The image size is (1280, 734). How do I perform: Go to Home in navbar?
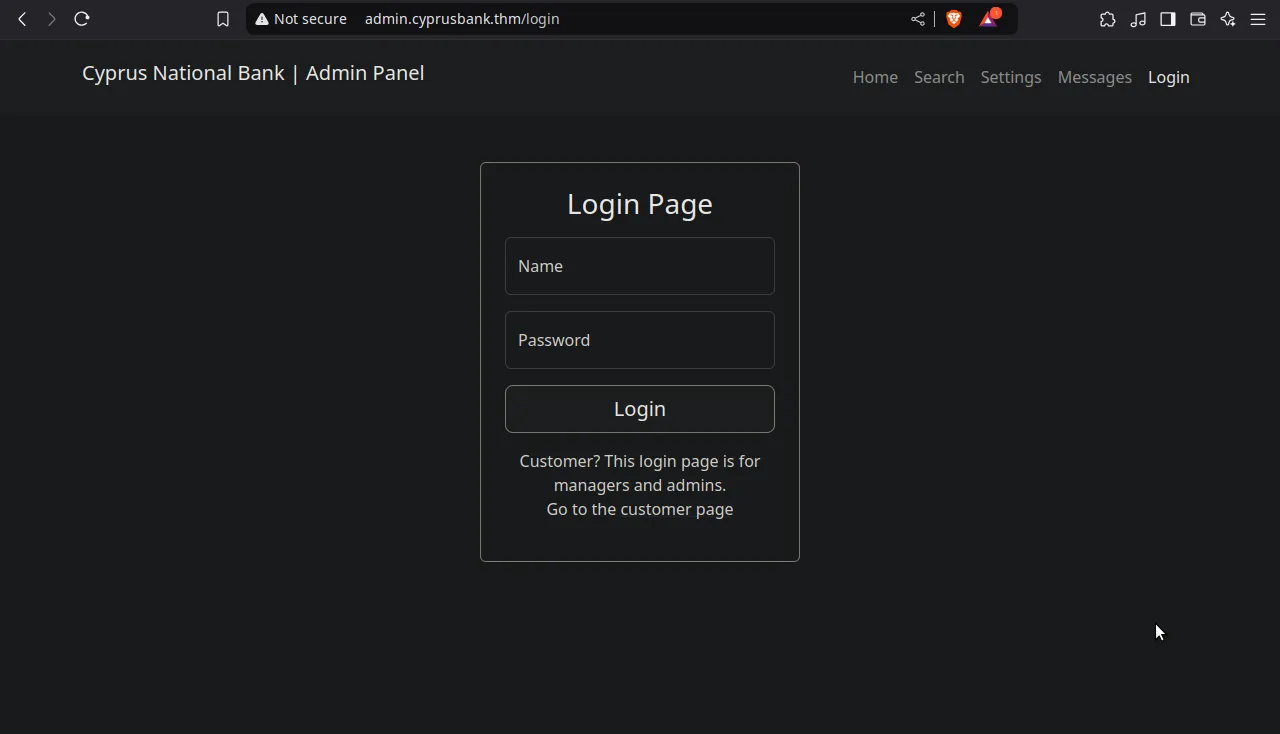tap(875, 77)
